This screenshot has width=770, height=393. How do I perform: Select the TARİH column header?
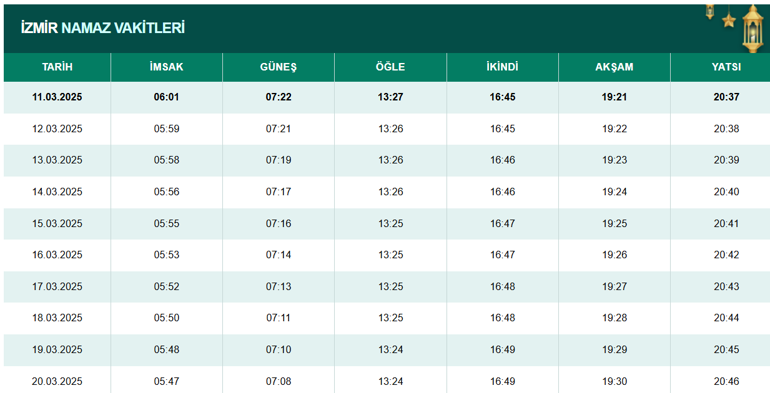(x=57, y=67)
